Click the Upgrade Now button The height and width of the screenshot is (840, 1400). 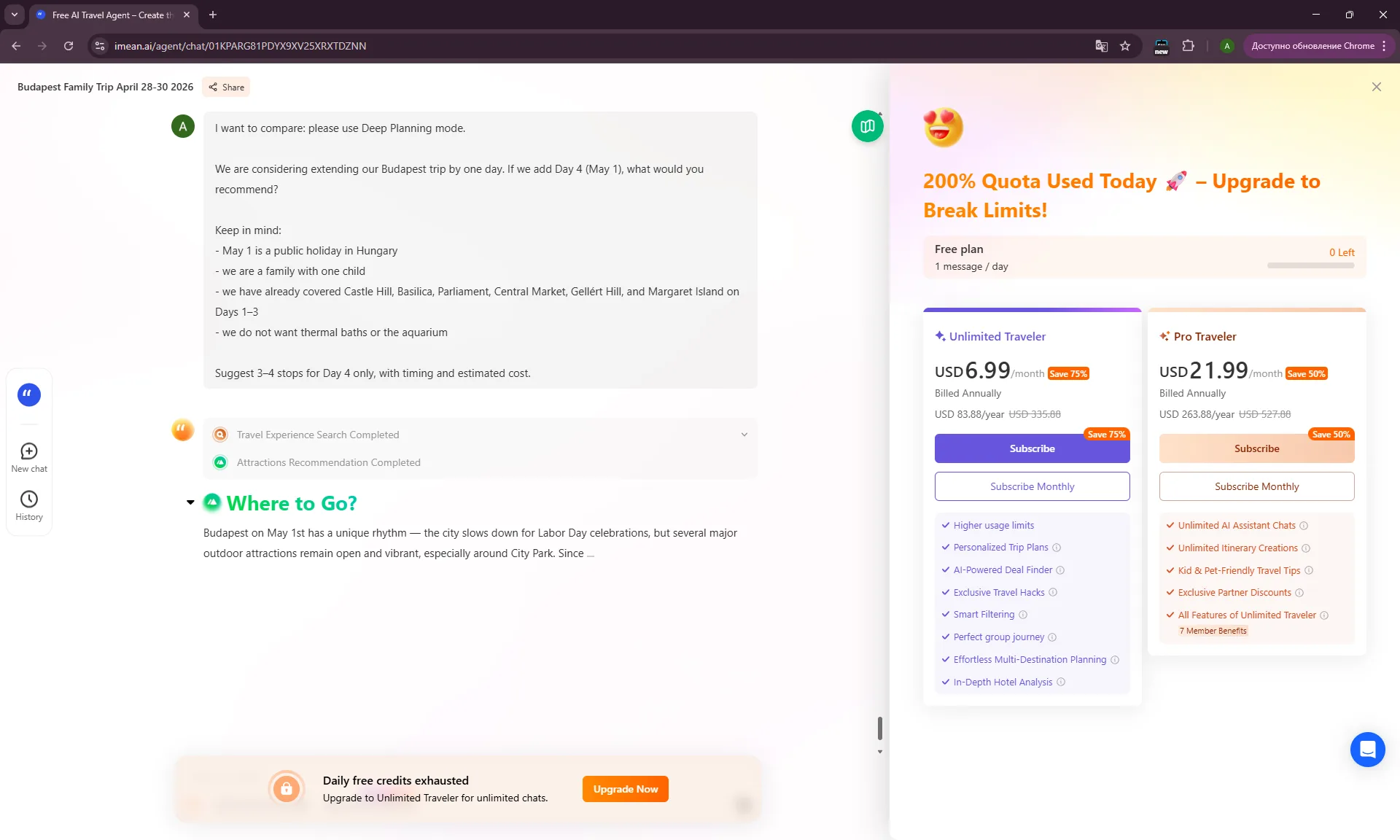click(625, 789)
